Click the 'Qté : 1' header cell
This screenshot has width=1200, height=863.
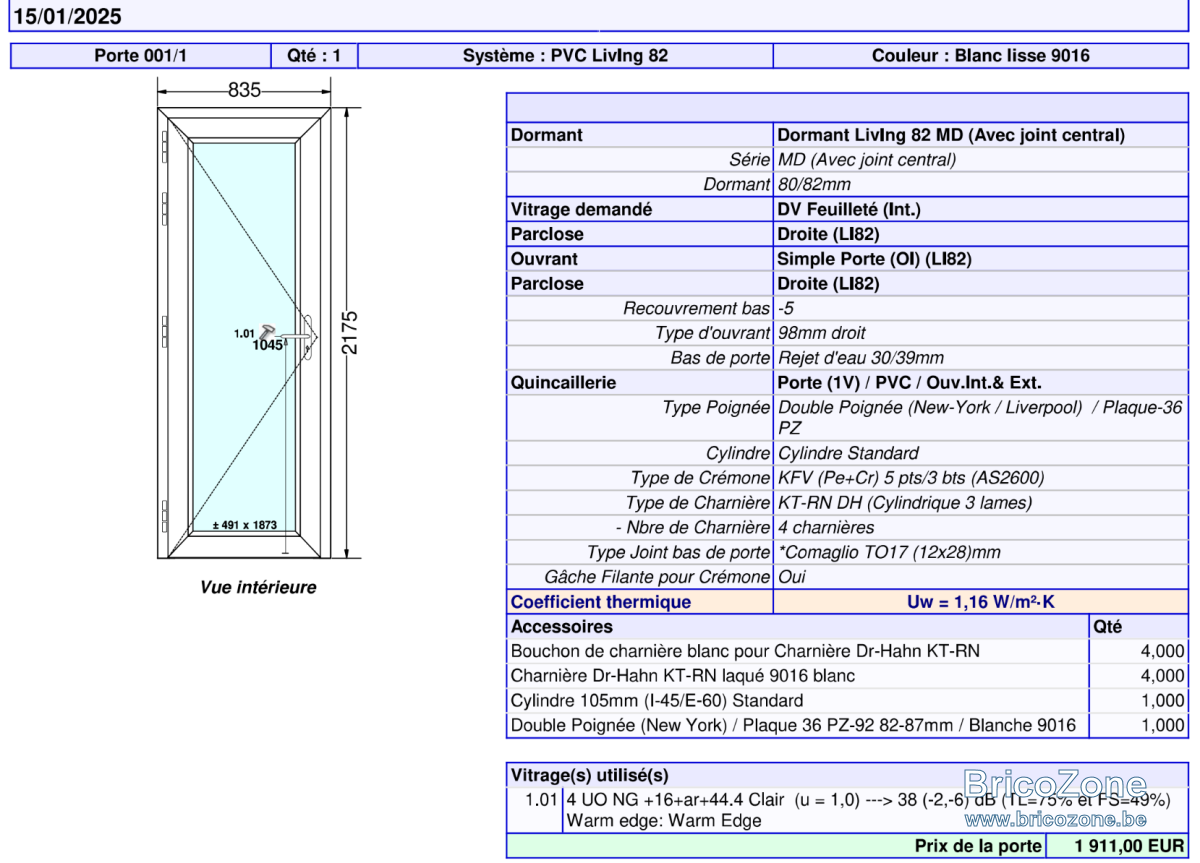(314, 56)
